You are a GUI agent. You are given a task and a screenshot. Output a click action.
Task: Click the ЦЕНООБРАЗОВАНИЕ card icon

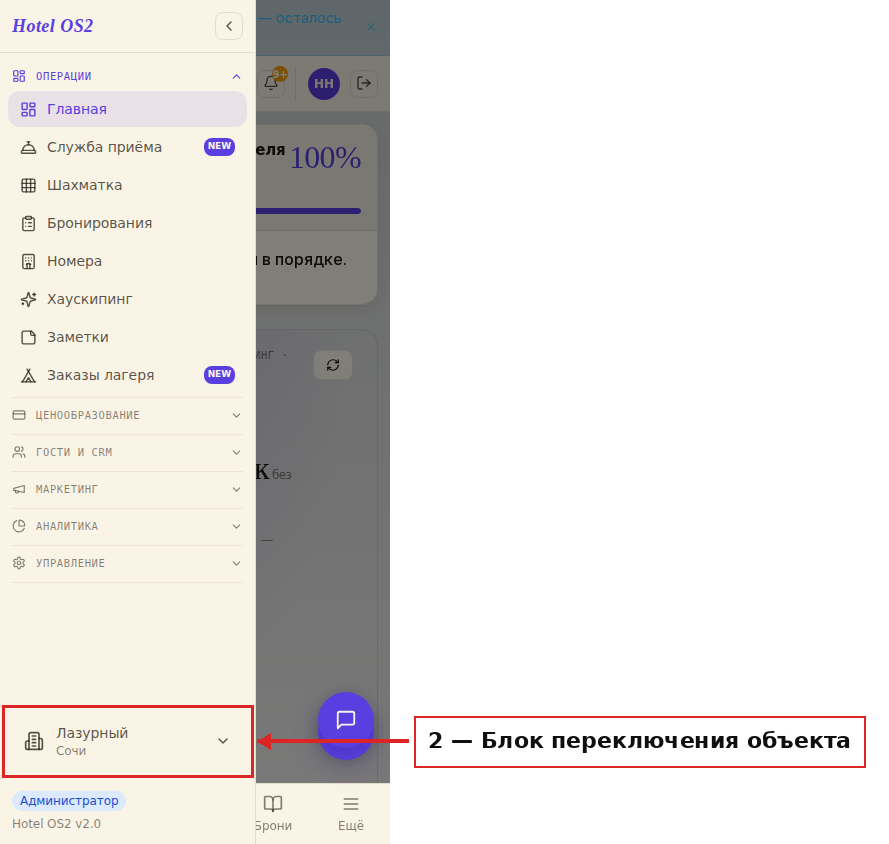point(19,415)
